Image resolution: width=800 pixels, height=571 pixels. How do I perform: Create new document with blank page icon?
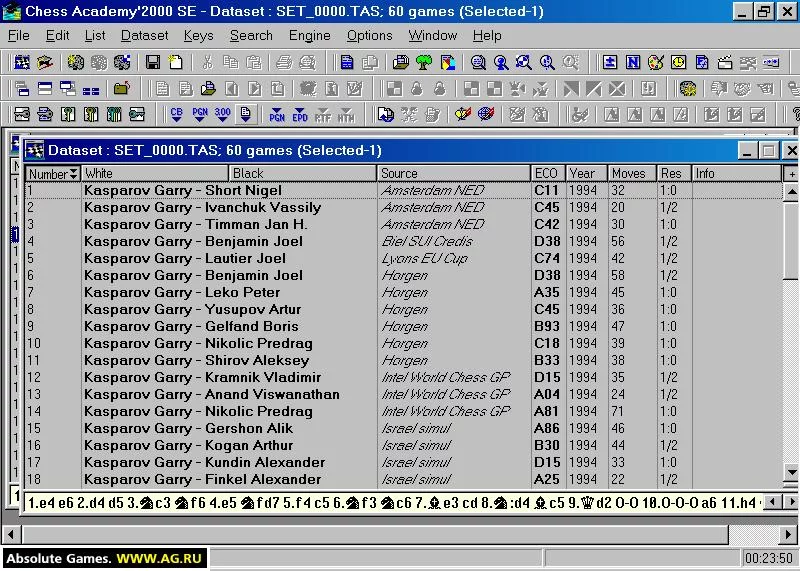[x=176, y=62]
